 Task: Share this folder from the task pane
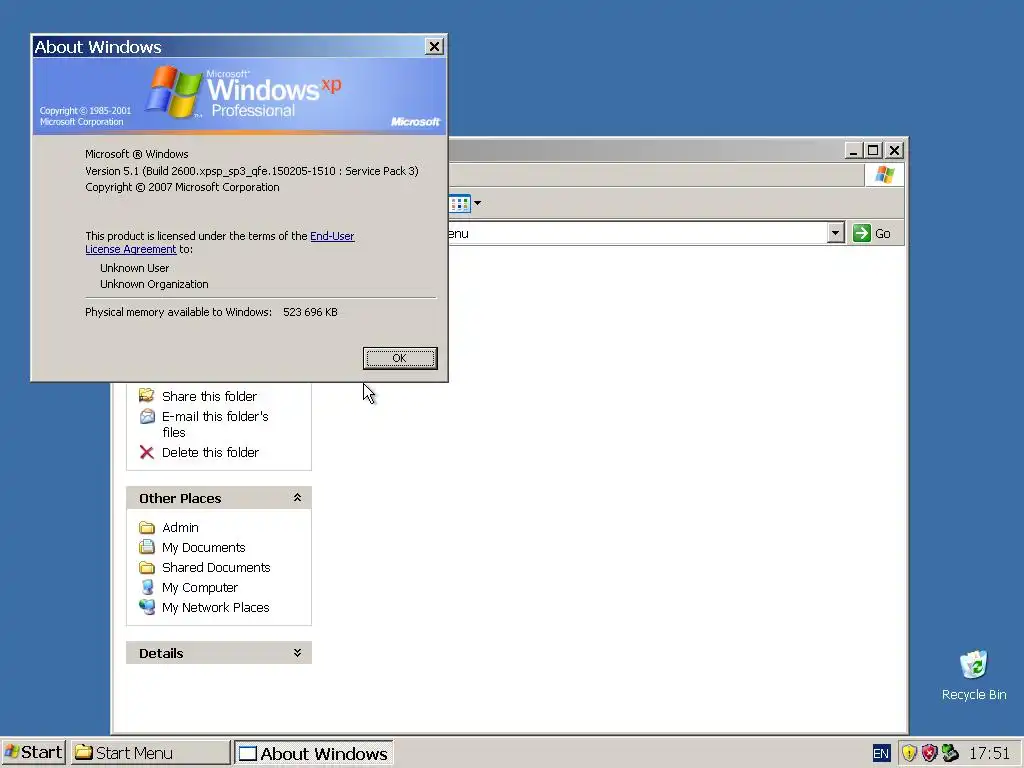(209, 396)
